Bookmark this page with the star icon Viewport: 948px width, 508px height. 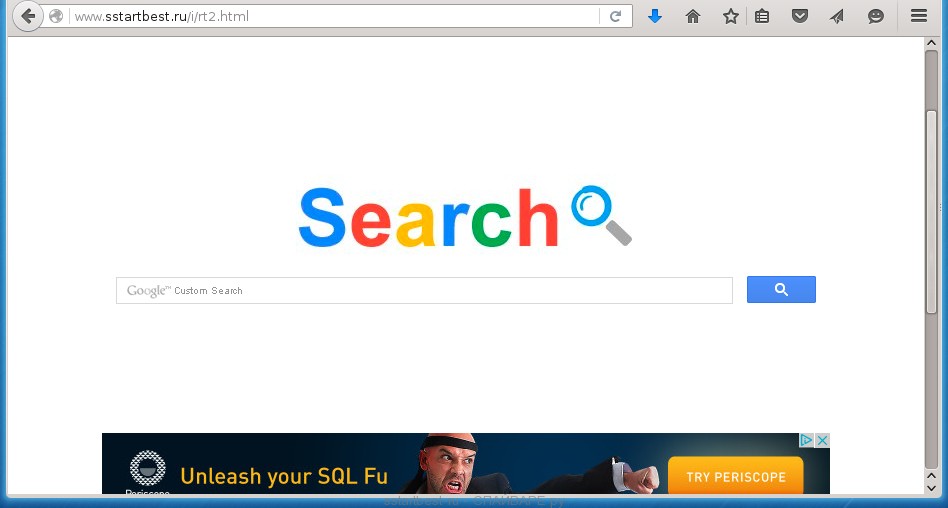[730, 16]
